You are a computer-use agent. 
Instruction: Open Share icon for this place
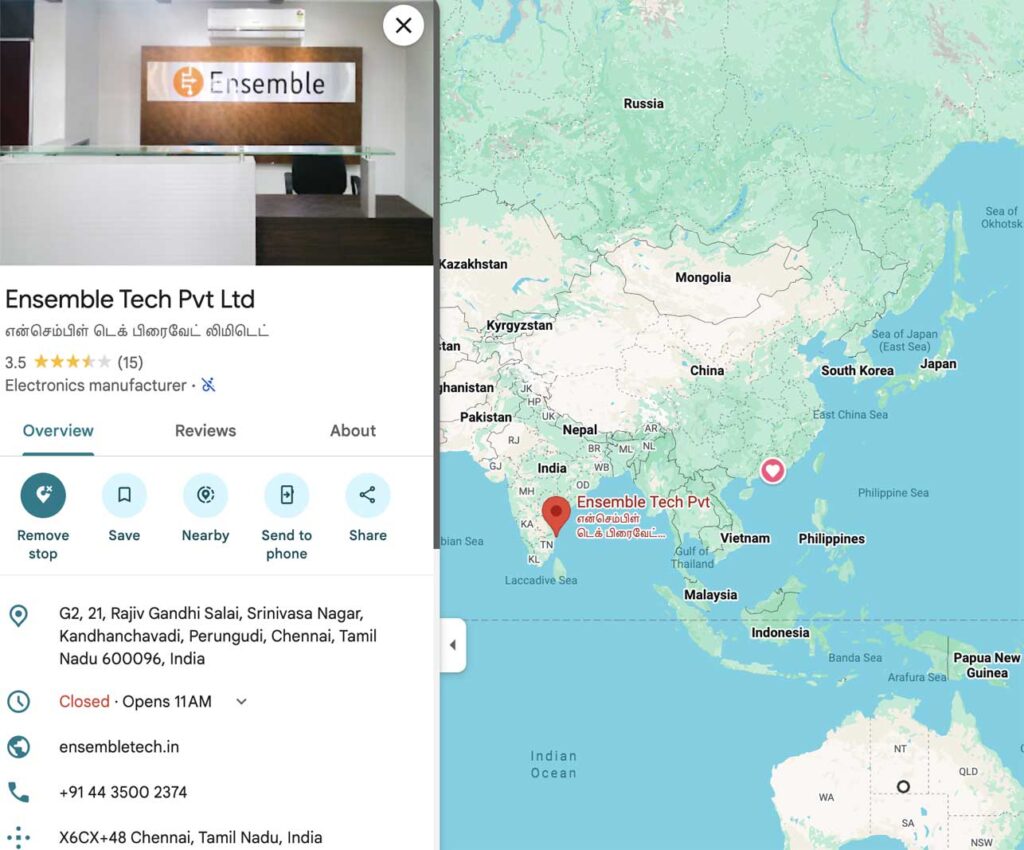(368, 495)
